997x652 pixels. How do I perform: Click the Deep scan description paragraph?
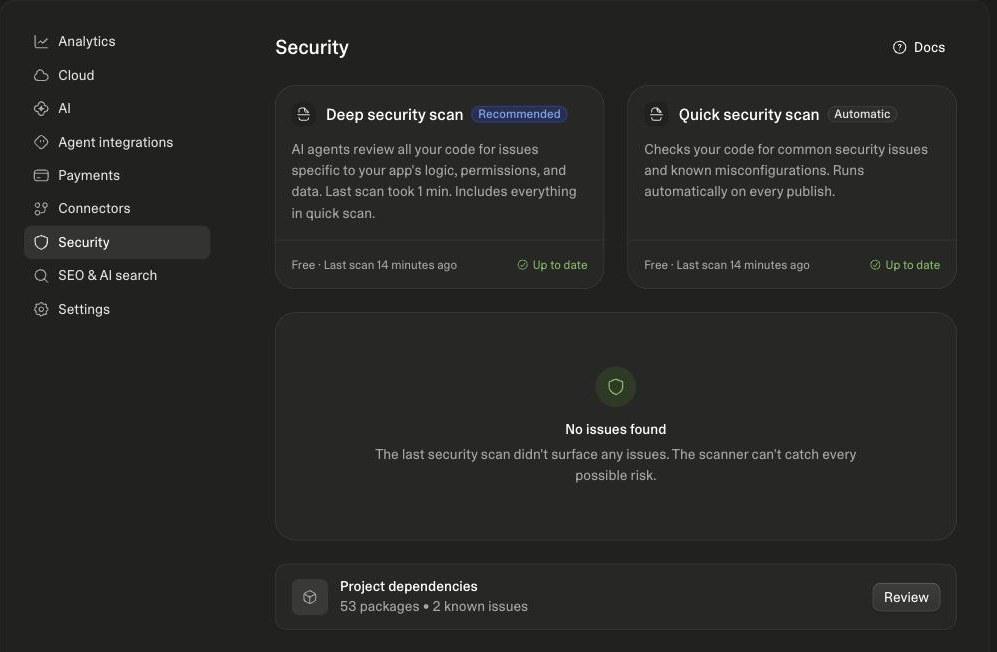[x=434, y=181]
